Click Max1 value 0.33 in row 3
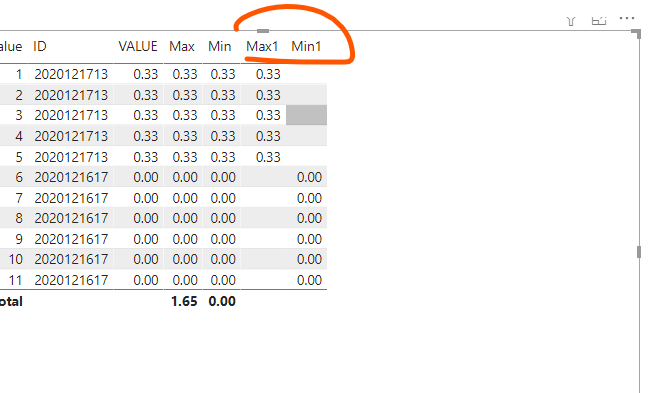Viewport: 657px width, 393px height. (268, 115)
